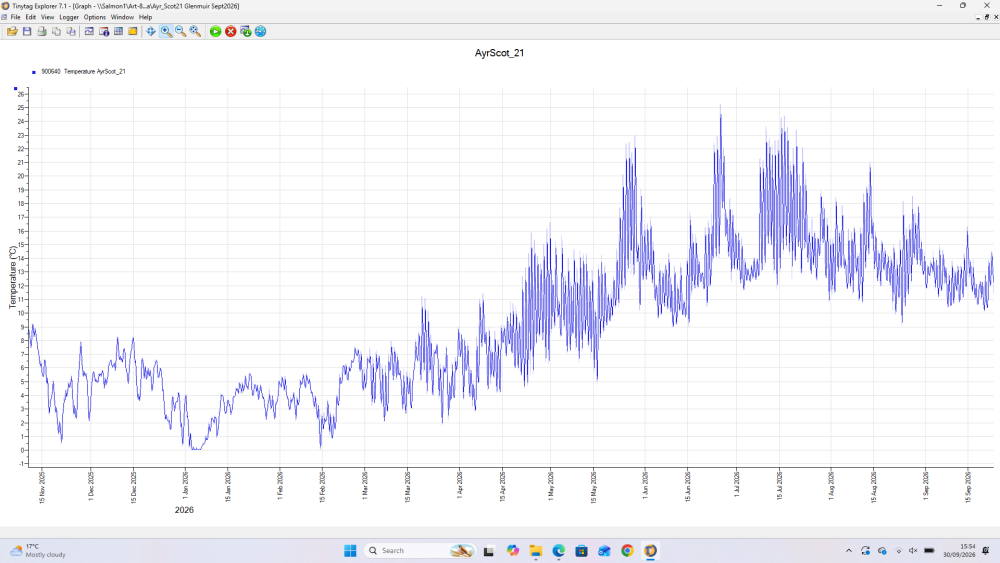Image resolution: width=1000 pixels, height=563 pixels.
Task: Select the Zoom In magnifier tool
Action: click(166, 31)
